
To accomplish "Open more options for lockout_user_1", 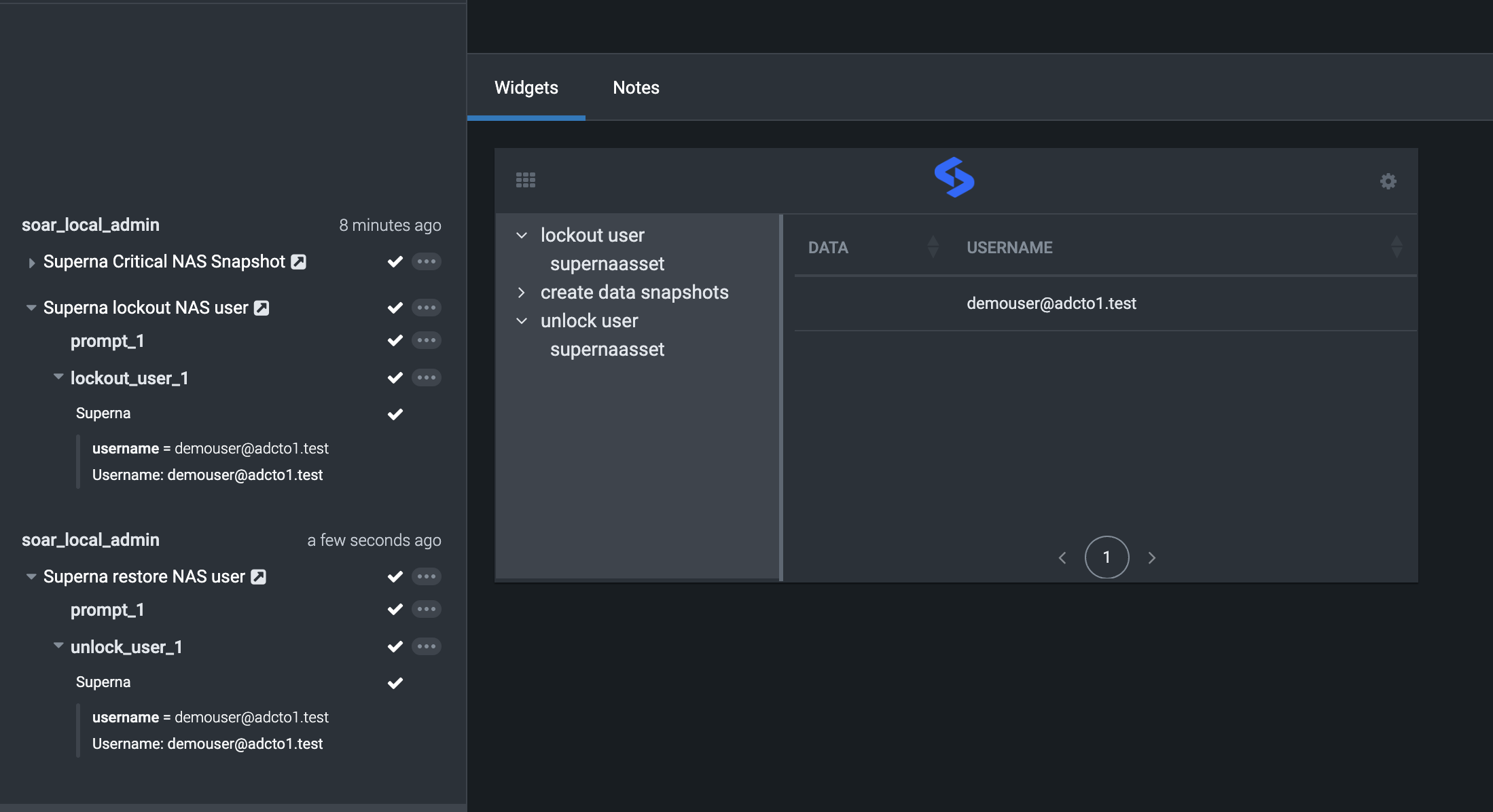I will point(426,377).
